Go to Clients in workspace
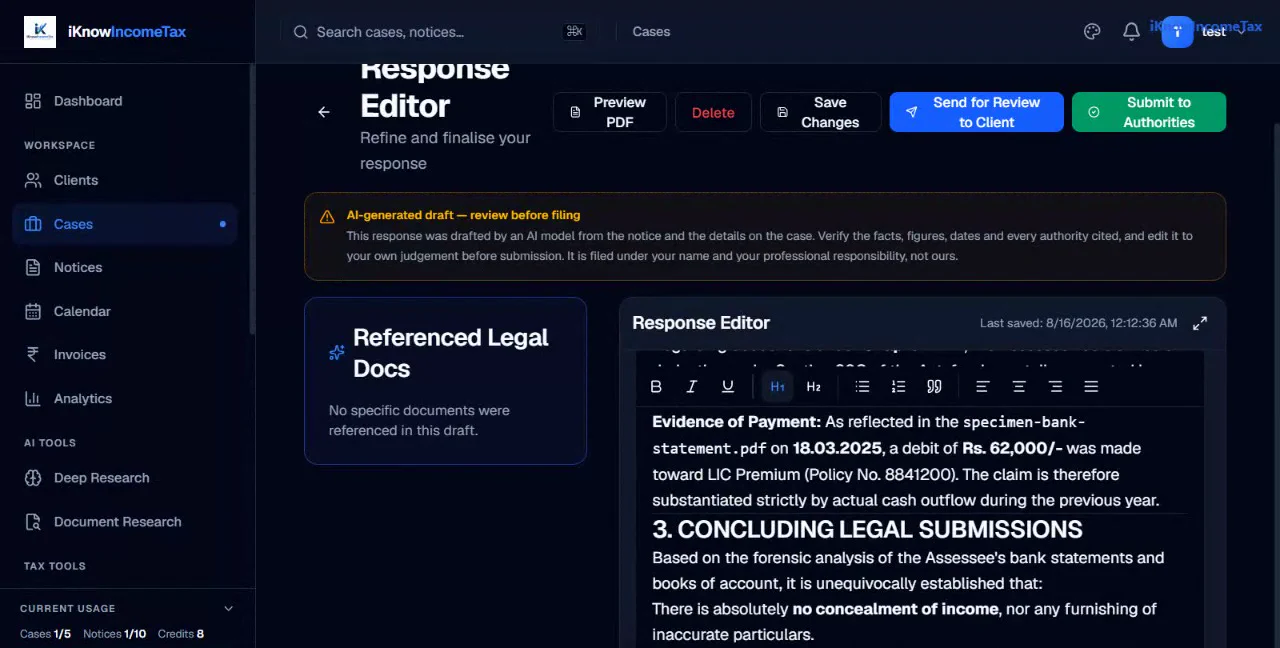The width and height of the screenshot is (1280, 648). [125, 180]
